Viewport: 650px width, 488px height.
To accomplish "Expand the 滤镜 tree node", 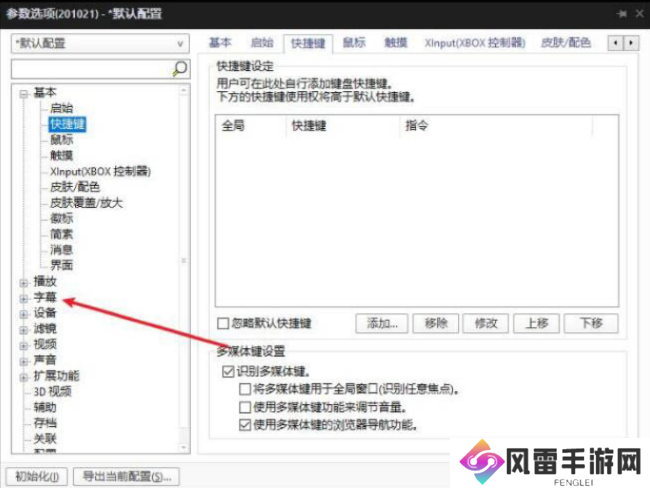I will click(x=24, y=330).
